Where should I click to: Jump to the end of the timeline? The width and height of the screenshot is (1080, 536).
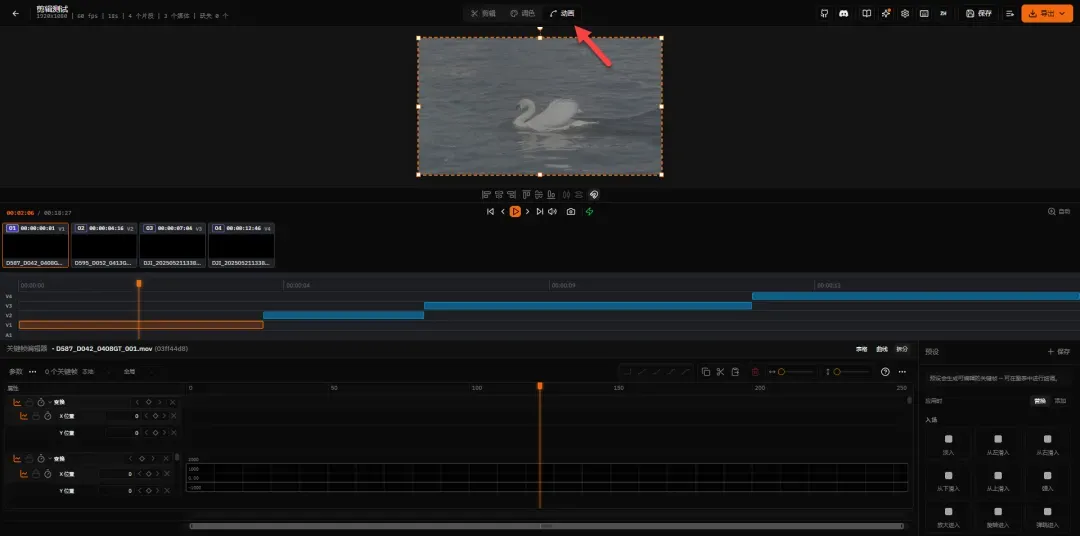[540, 212]
